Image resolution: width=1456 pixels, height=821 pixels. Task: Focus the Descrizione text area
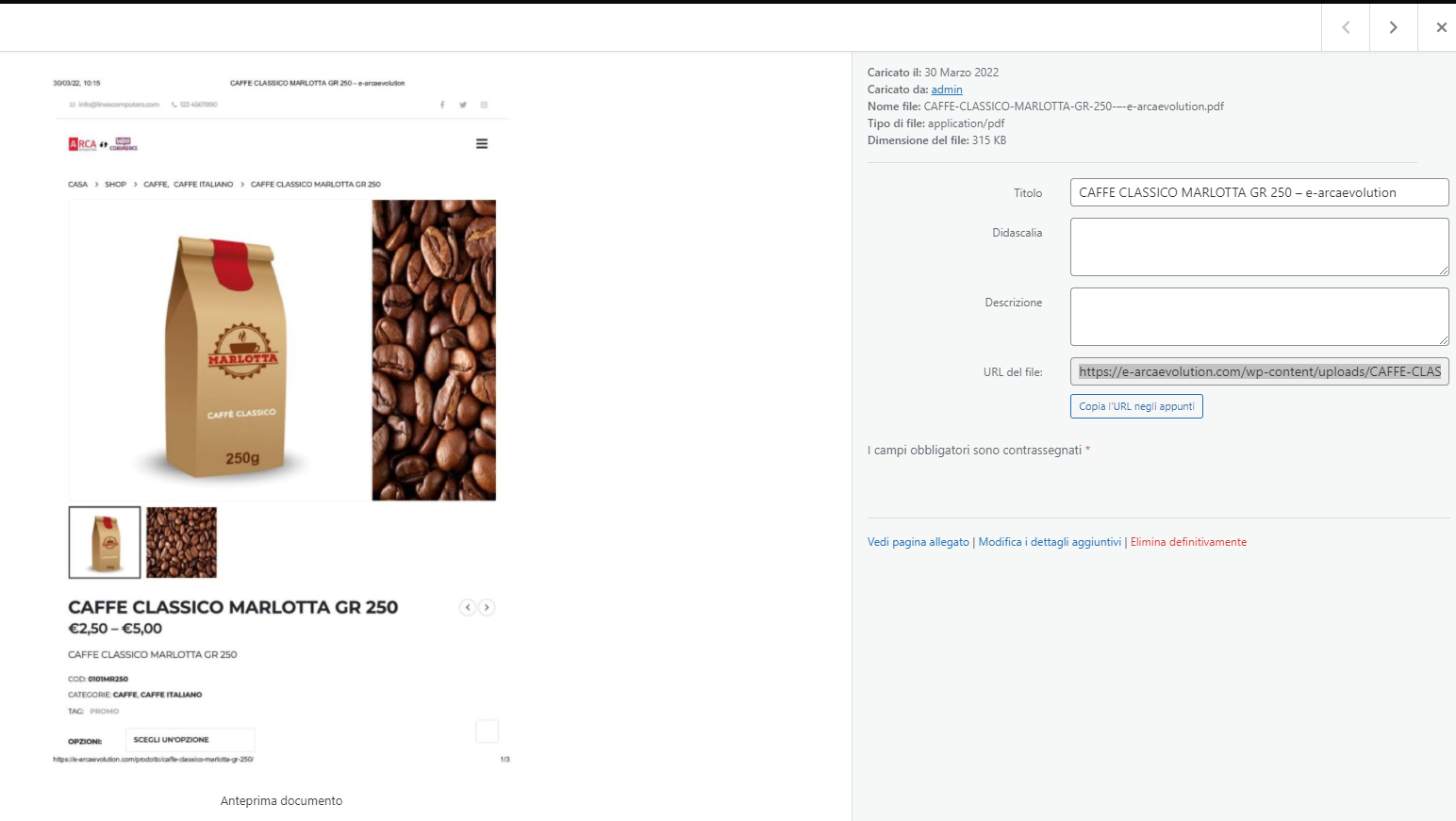pyautogui.click(x=1258, y=317)
